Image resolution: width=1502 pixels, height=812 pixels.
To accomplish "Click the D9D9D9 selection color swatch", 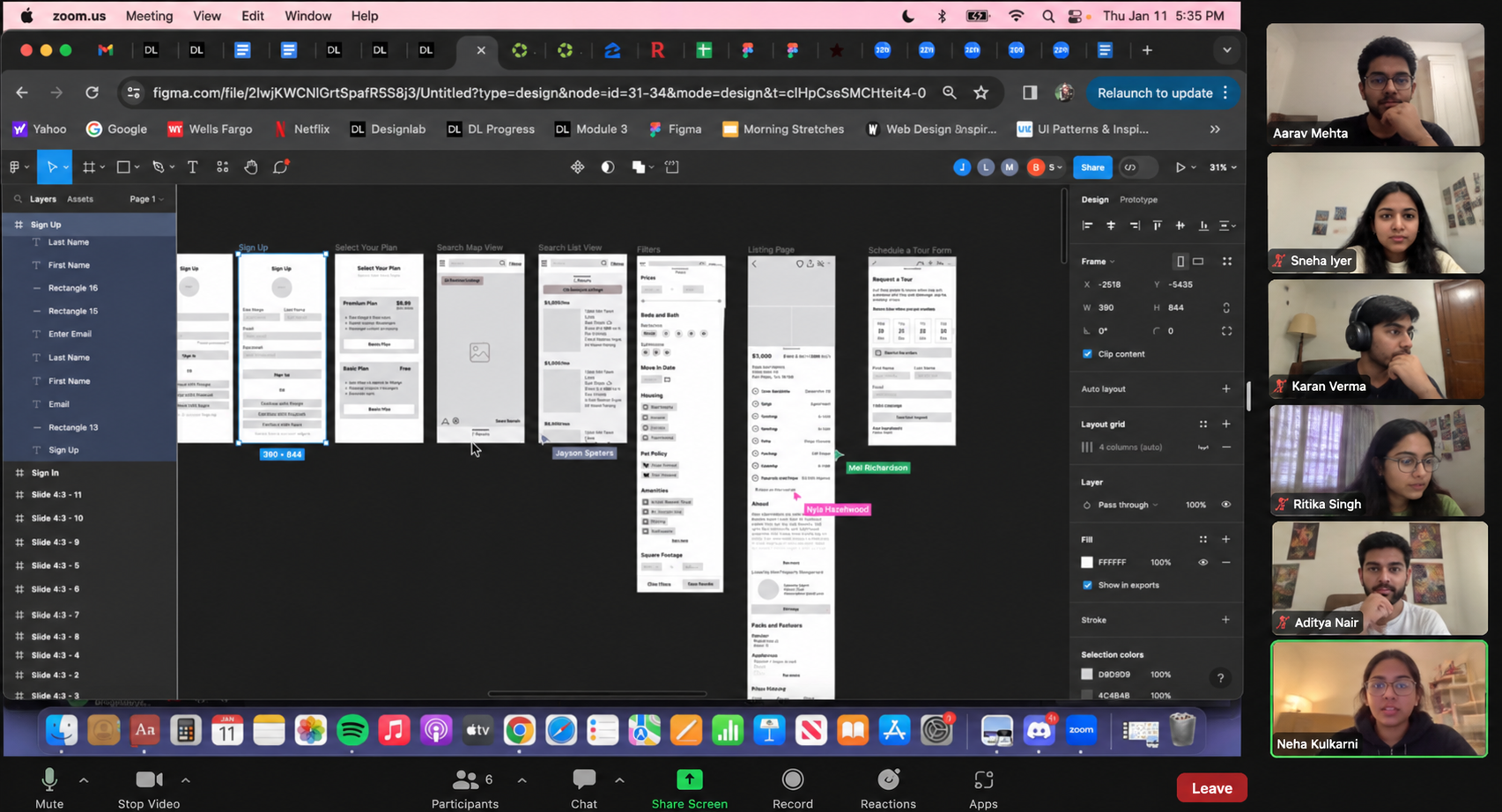I will point(1087,675).
